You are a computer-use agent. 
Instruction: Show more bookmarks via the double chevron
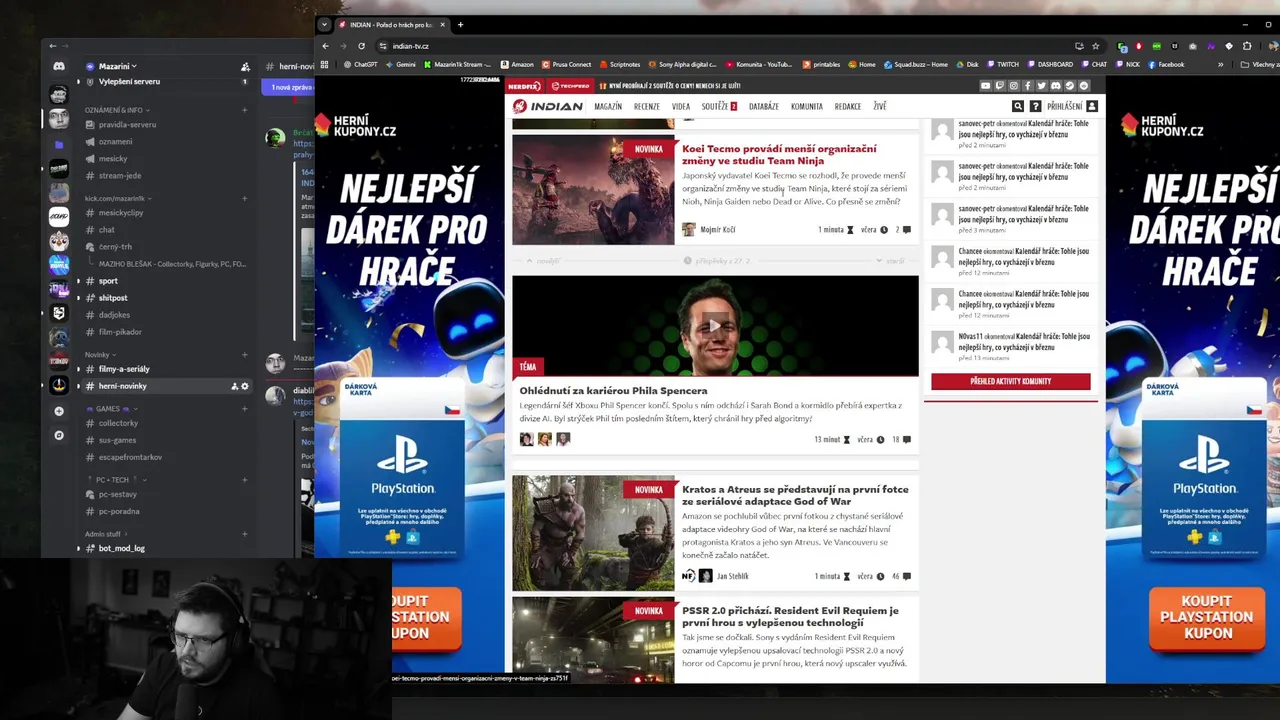1220,64
